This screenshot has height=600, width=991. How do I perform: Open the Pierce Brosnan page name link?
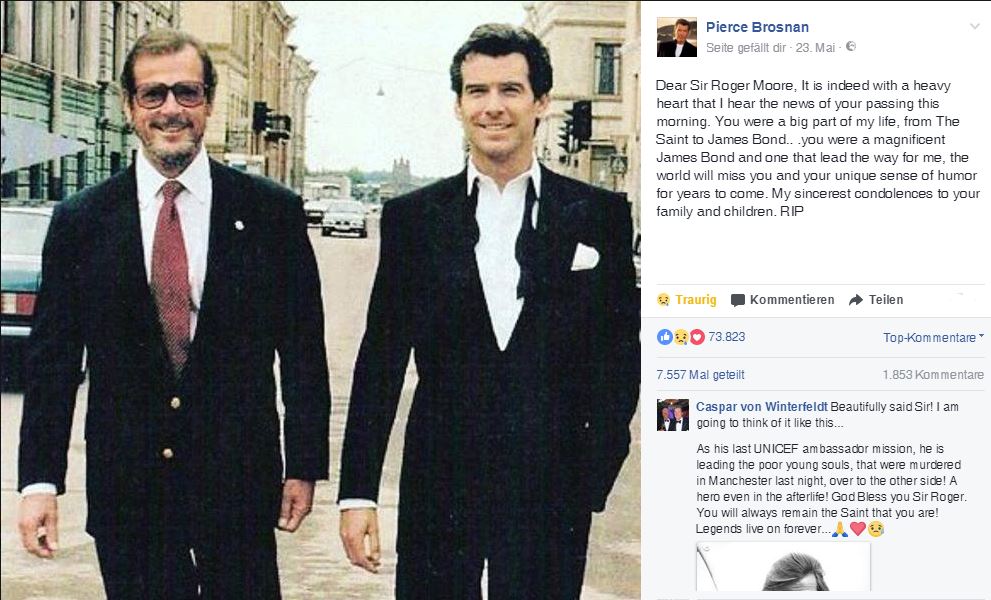(x=757, y=27)
